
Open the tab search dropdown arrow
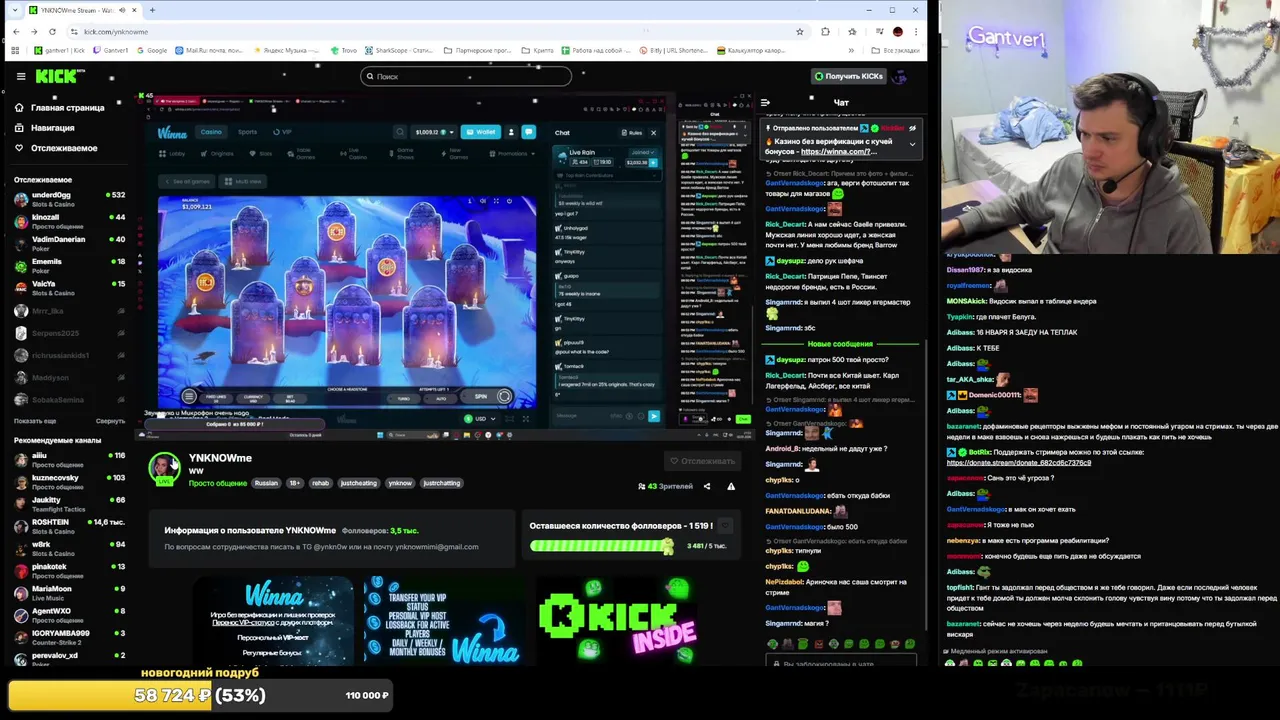point(15,10)
